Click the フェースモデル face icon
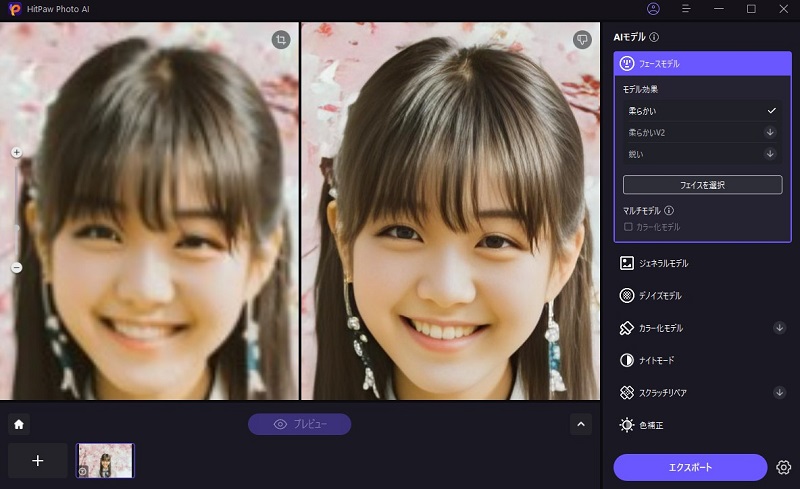This screenshot has width=800, height=489. [x=627, y=63]
